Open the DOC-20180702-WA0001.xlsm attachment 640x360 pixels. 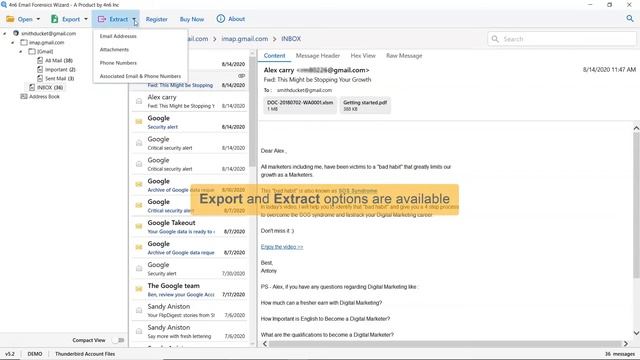tap(300, 106)
